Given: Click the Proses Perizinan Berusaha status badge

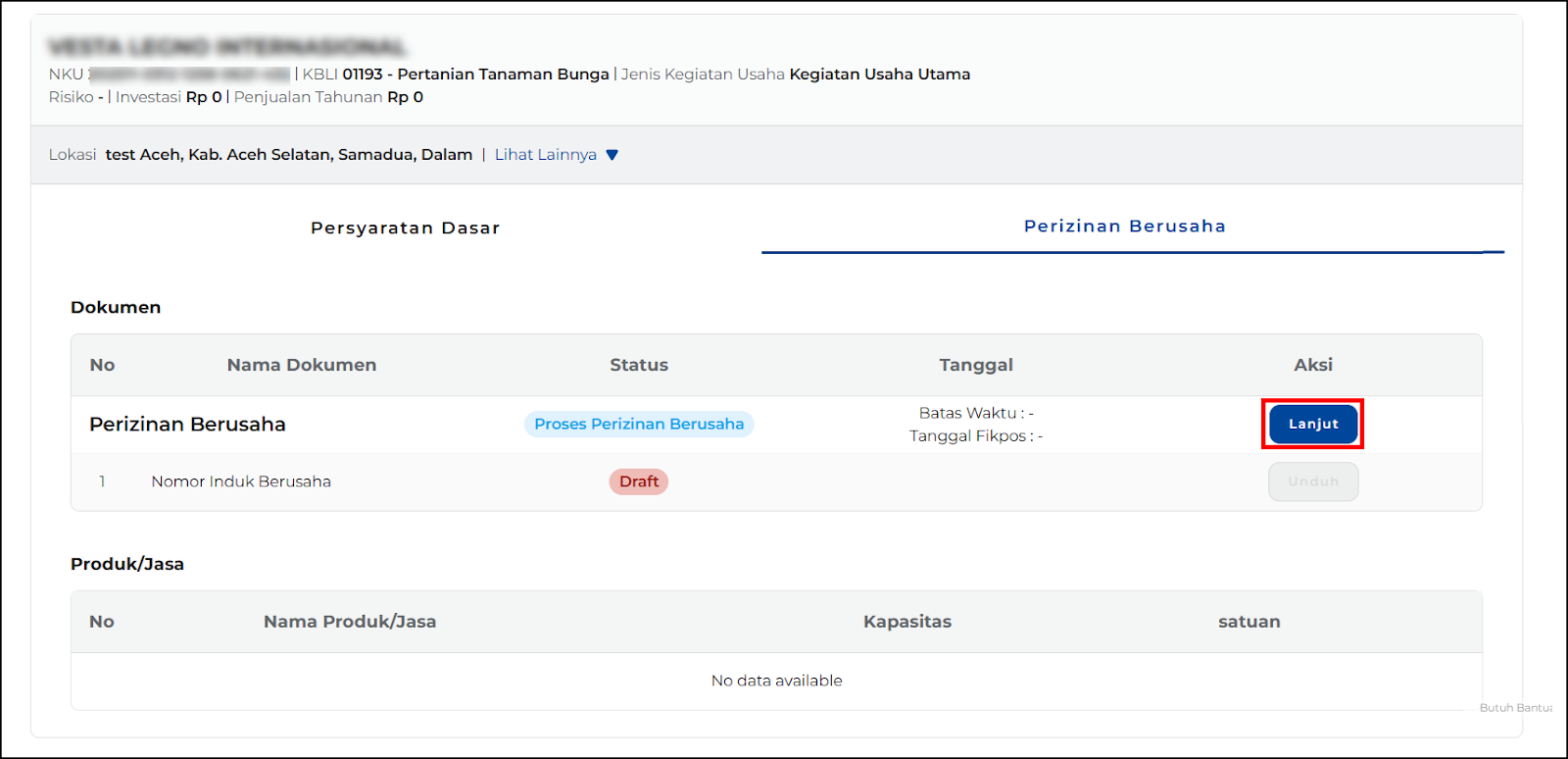Looking at the screenshot, I should (639, 424).
